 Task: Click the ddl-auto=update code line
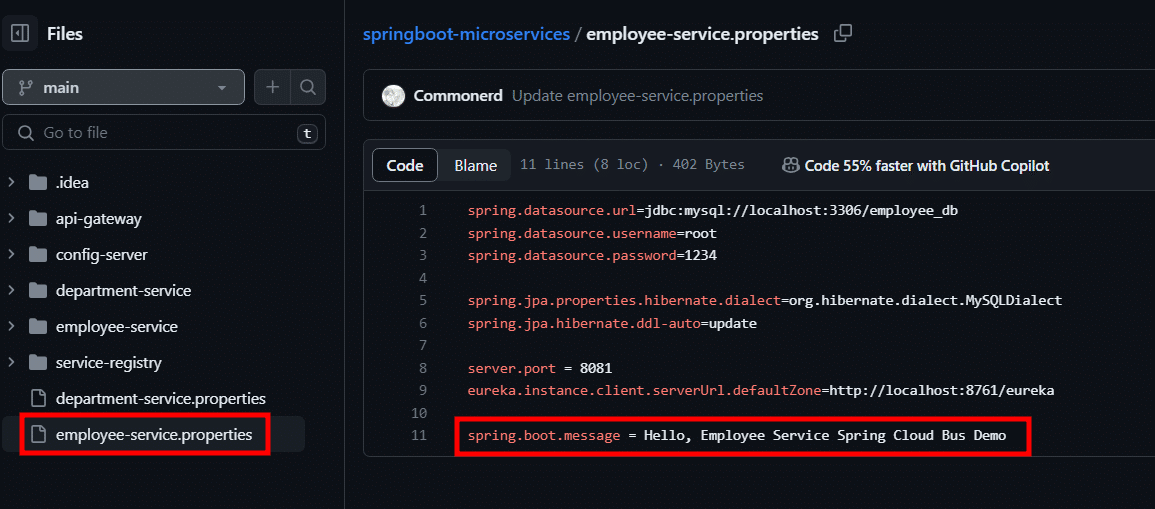click(x=612, y=323)
